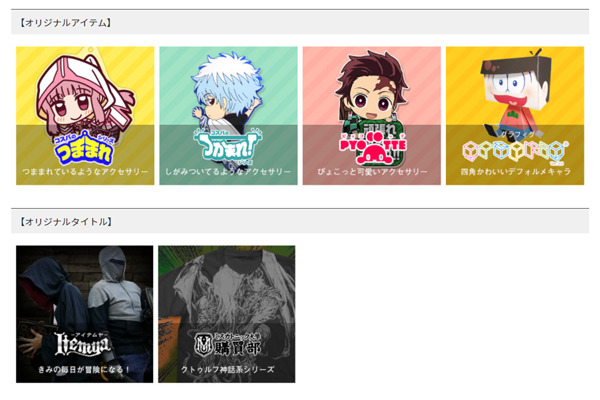
Task: Click ぴょこっと可愛いアクセサリー caption
Action: [372, 171]
